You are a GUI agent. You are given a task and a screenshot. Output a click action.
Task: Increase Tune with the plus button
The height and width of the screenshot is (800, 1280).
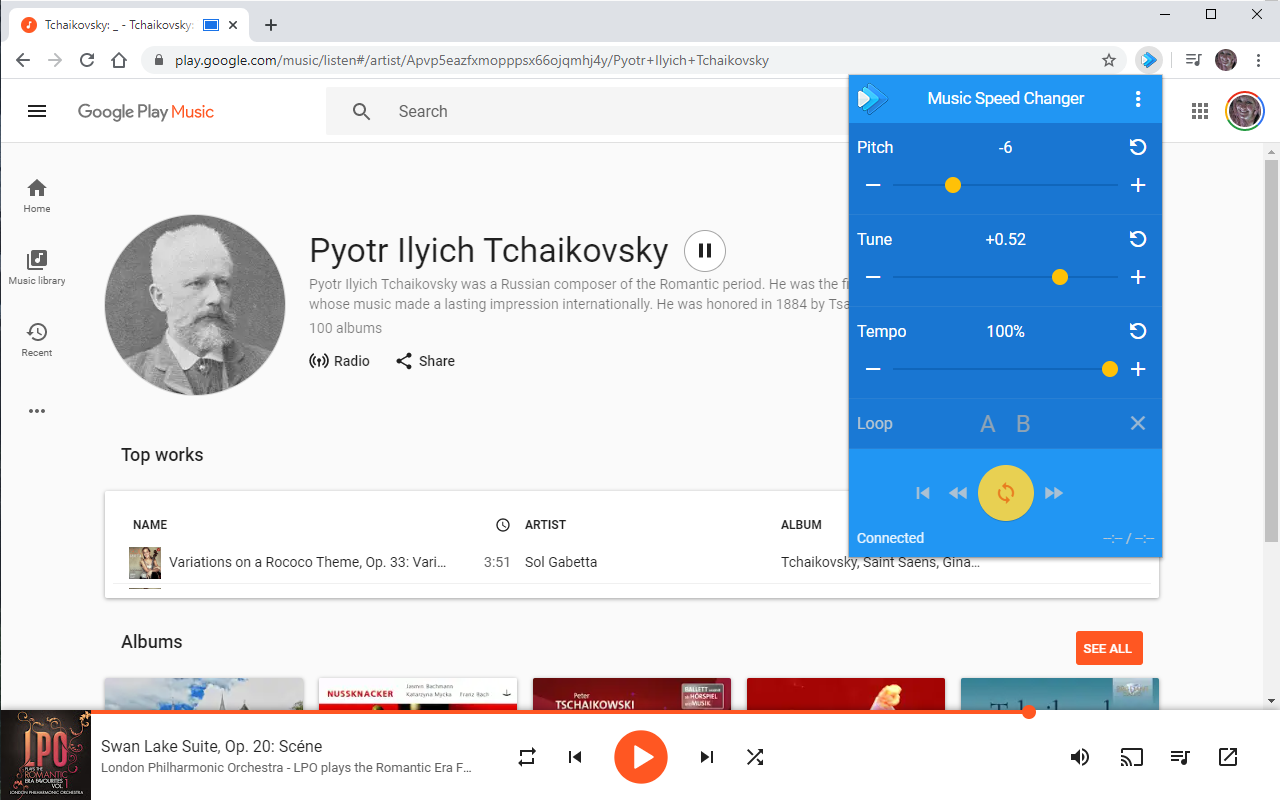[1138, 277]
